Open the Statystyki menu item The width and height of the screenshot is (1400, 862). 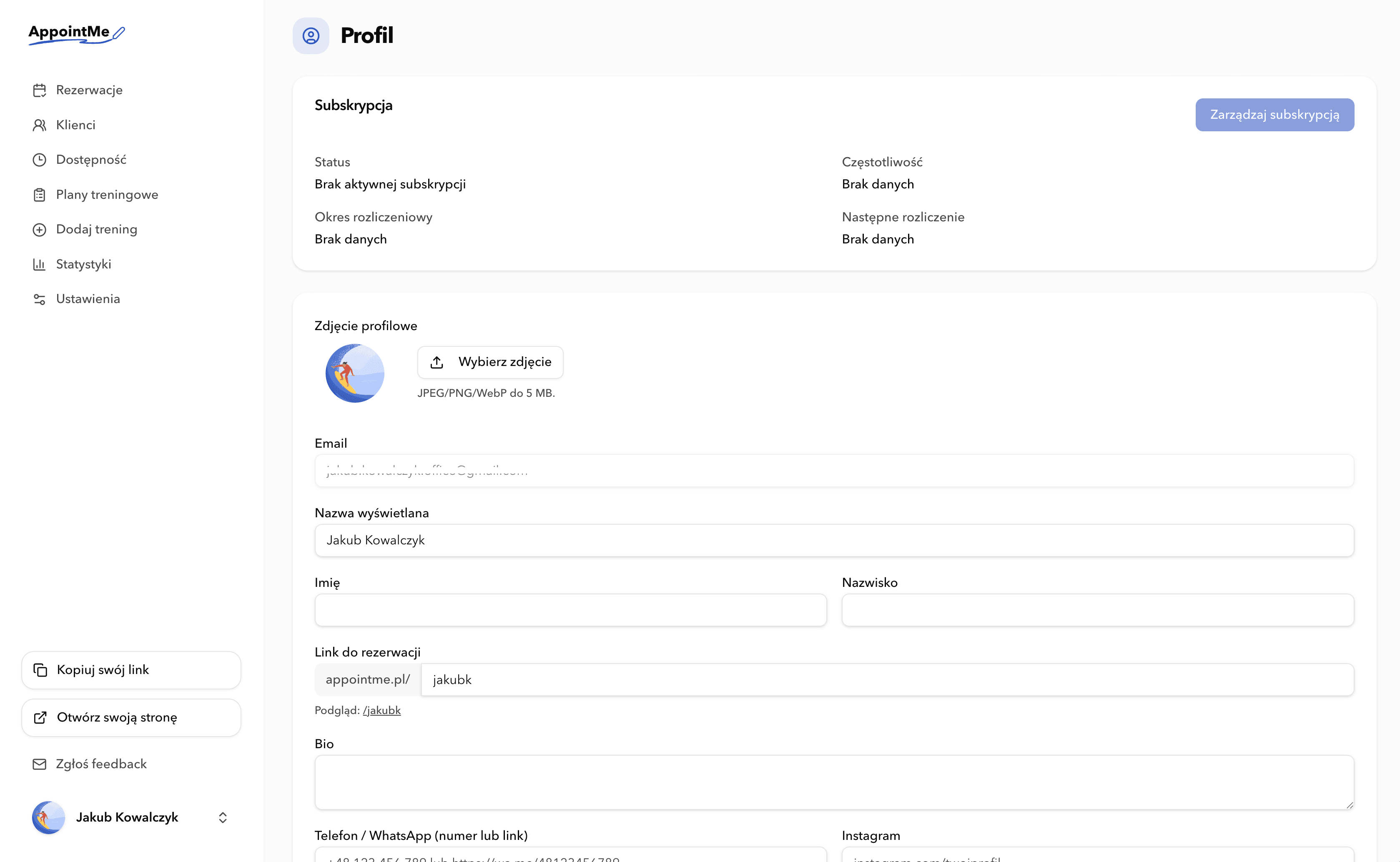(x=83, y=264)
